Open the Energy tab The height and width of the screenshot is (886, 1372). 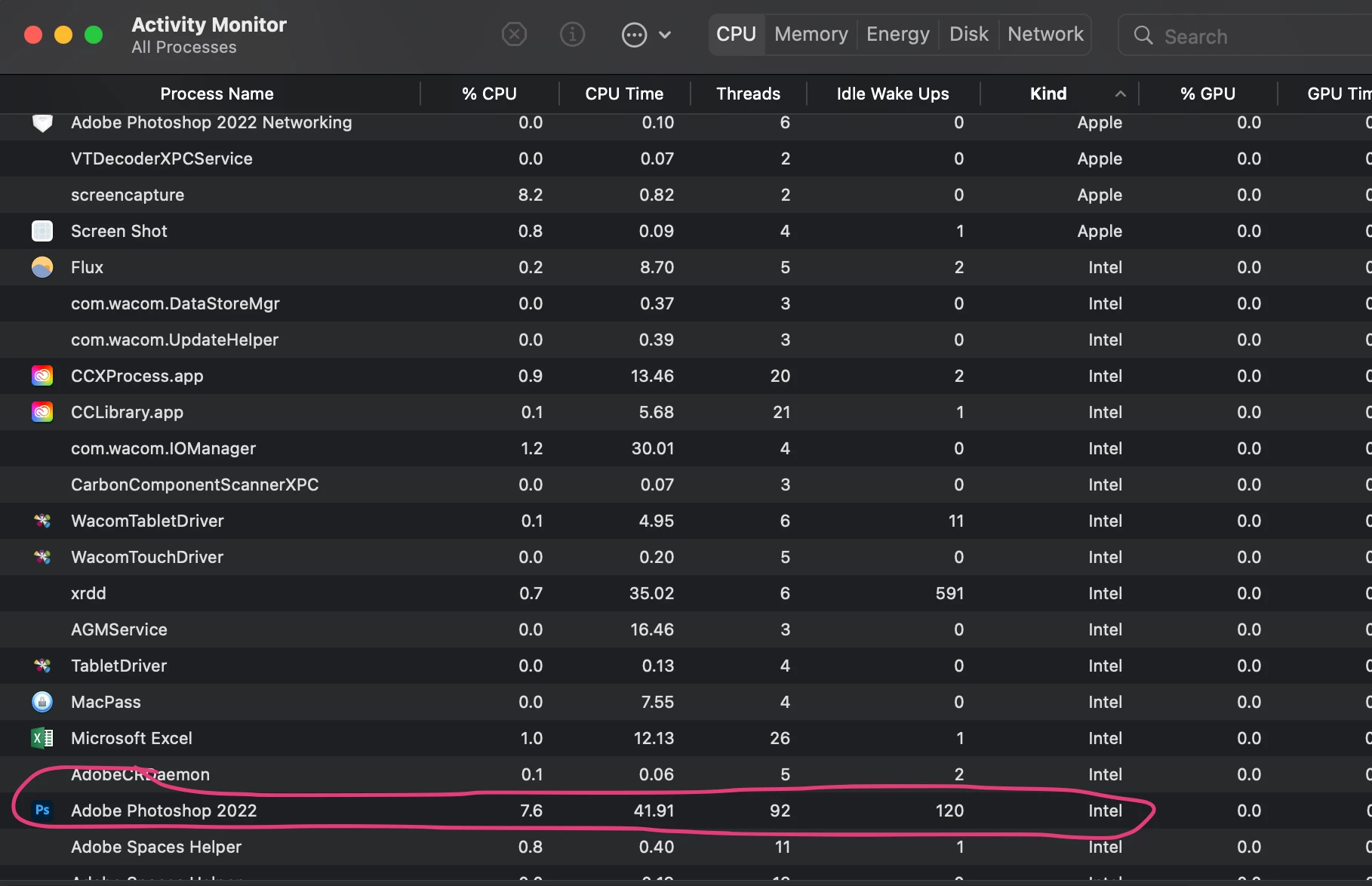coord(898,34)
